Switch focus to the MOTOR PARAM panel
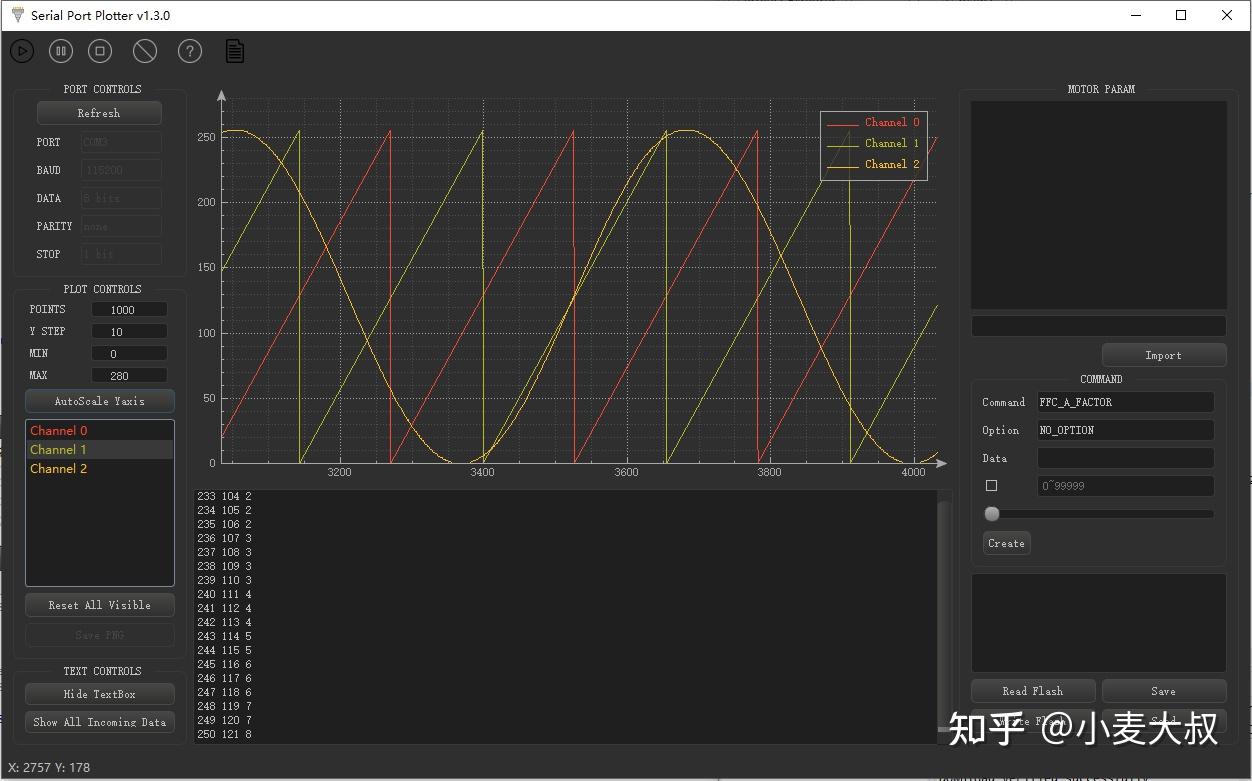This screenshot has height=781, width=1252. click(1098, 204)
